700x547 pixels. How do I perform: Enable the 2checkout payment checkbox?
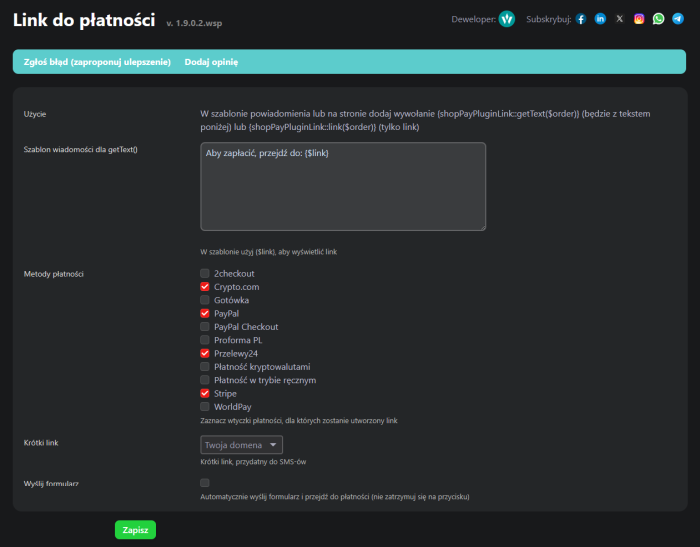(205, 274)
